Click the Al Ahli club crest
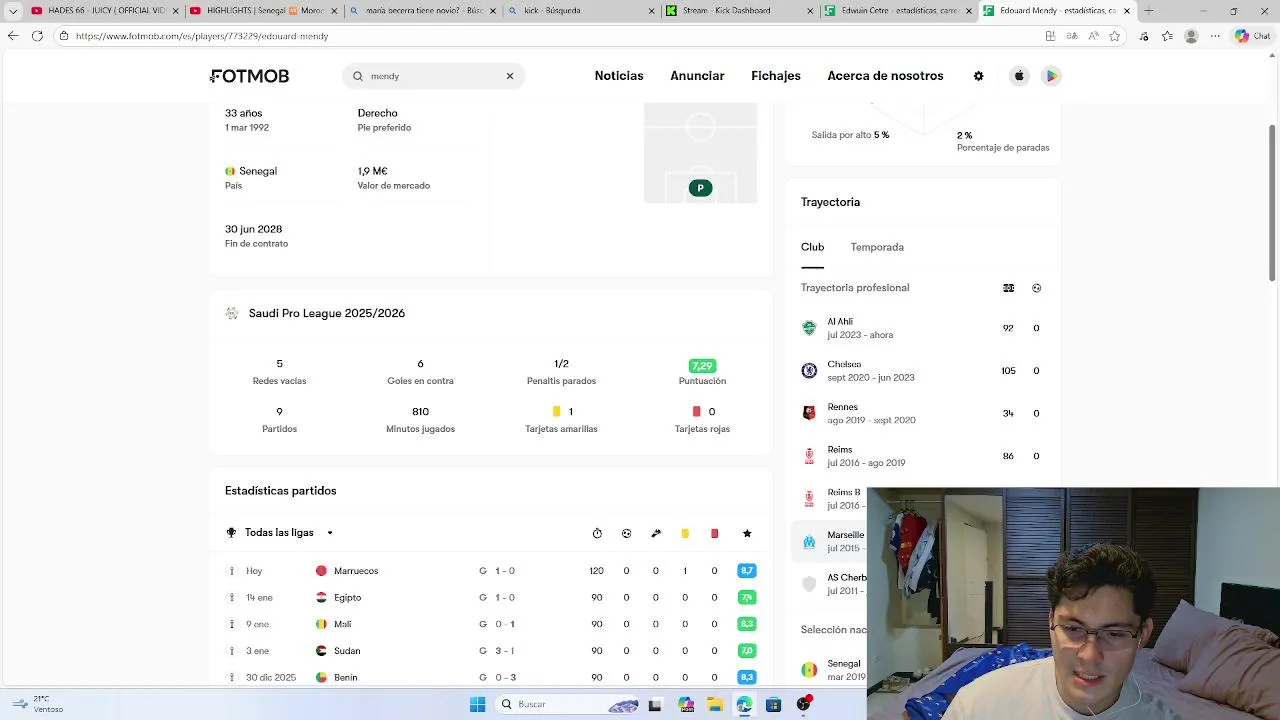 pyautogui.click(x=809, y=328)
